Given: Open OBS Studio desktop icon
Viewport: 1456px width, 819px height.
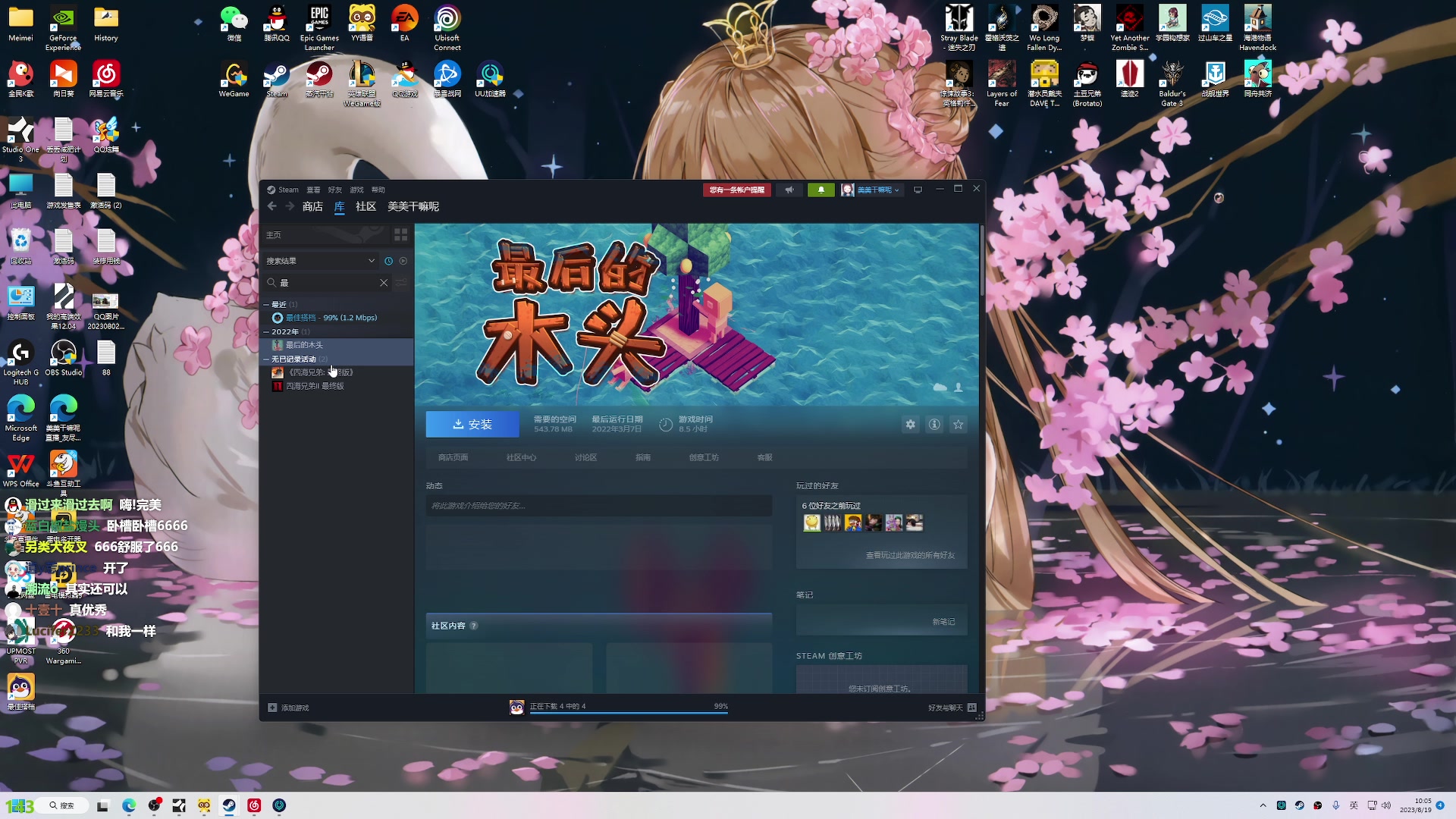Looking at the screenshot, I should [64, 359].
